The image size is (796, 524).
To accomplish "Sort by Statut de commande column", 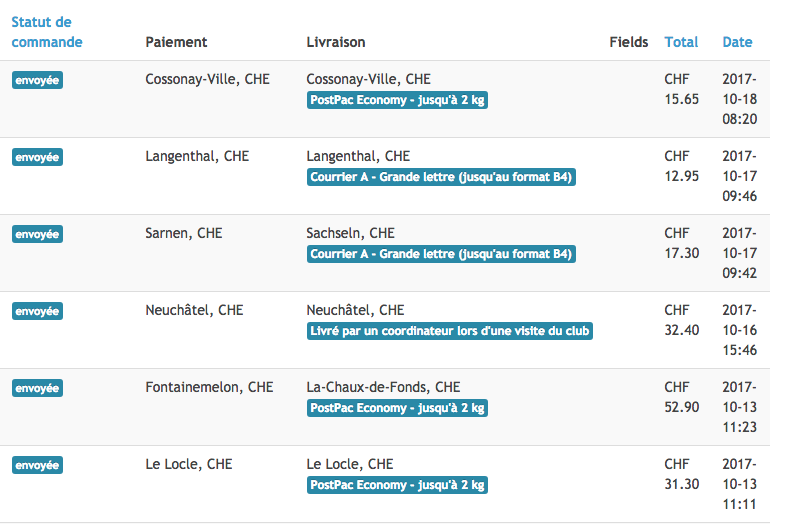I will point(46,32).
